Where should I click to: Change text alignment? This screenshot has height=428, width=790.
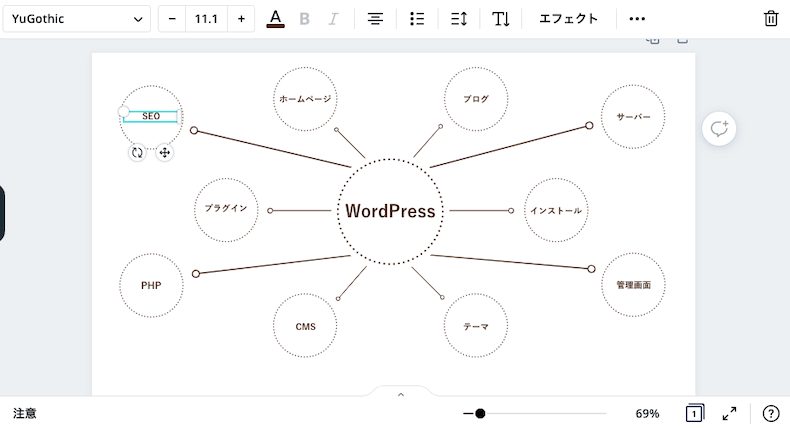coord(375,19)
